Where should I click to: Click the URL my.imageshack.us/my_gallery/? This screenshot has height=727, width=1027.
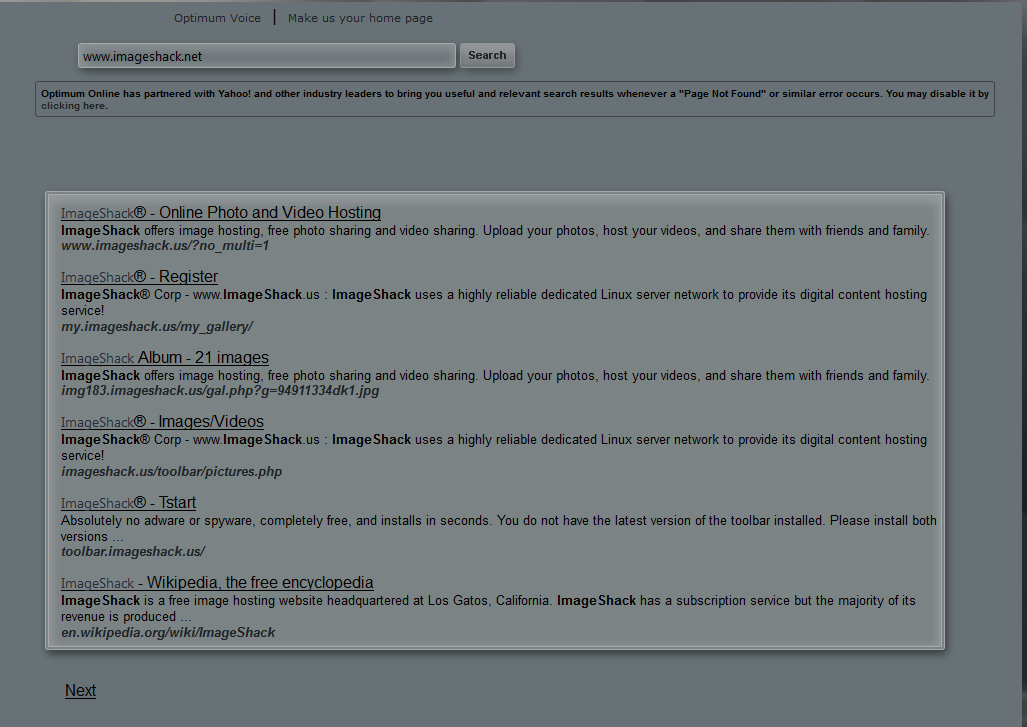(x=157, y=327)
